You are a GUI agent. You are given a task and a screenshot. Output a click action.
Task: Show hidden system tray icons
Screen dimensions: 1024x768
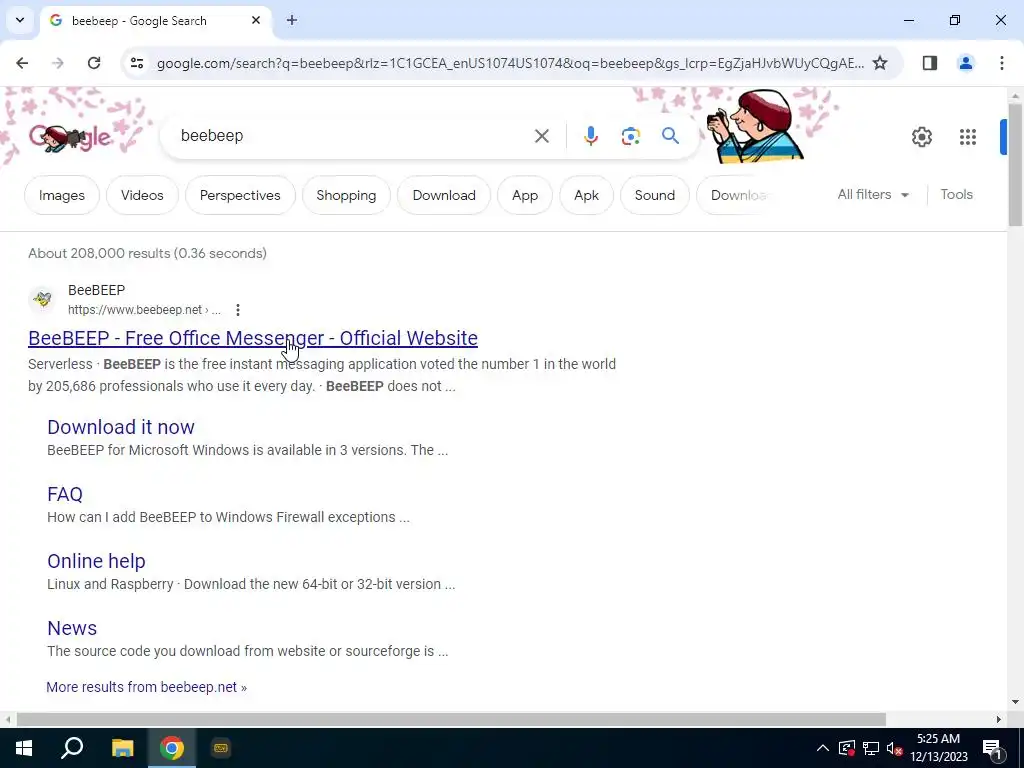[x=823, y=748]
